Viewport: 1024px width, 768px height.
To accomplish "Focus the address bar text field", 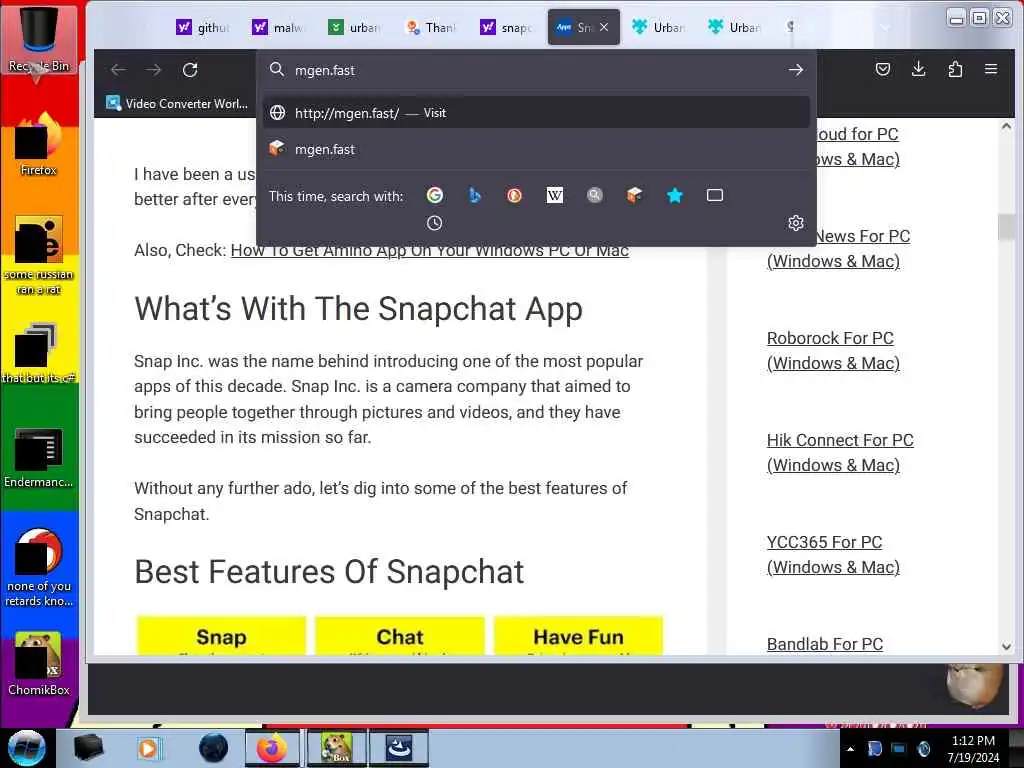I will [x=536, y=70].
